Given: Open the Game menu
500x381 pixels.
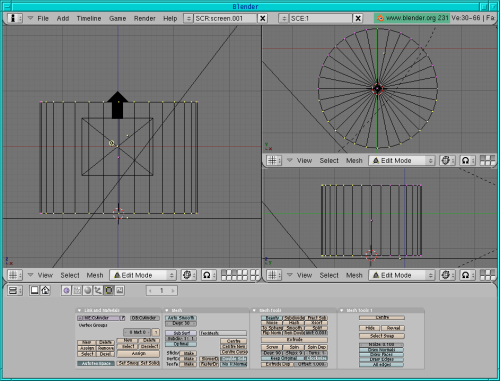Looking at the screenshot, I should (118, 18).
